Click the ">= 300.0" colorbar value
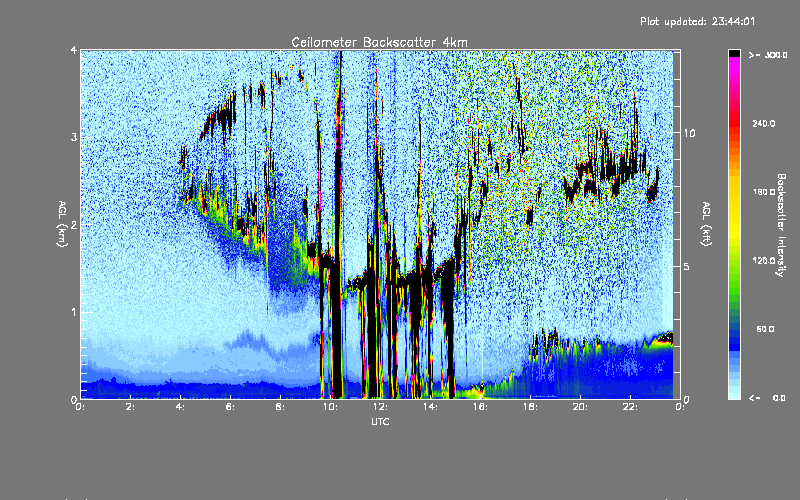This screenshot has width=800, height=500. [768, 55]
